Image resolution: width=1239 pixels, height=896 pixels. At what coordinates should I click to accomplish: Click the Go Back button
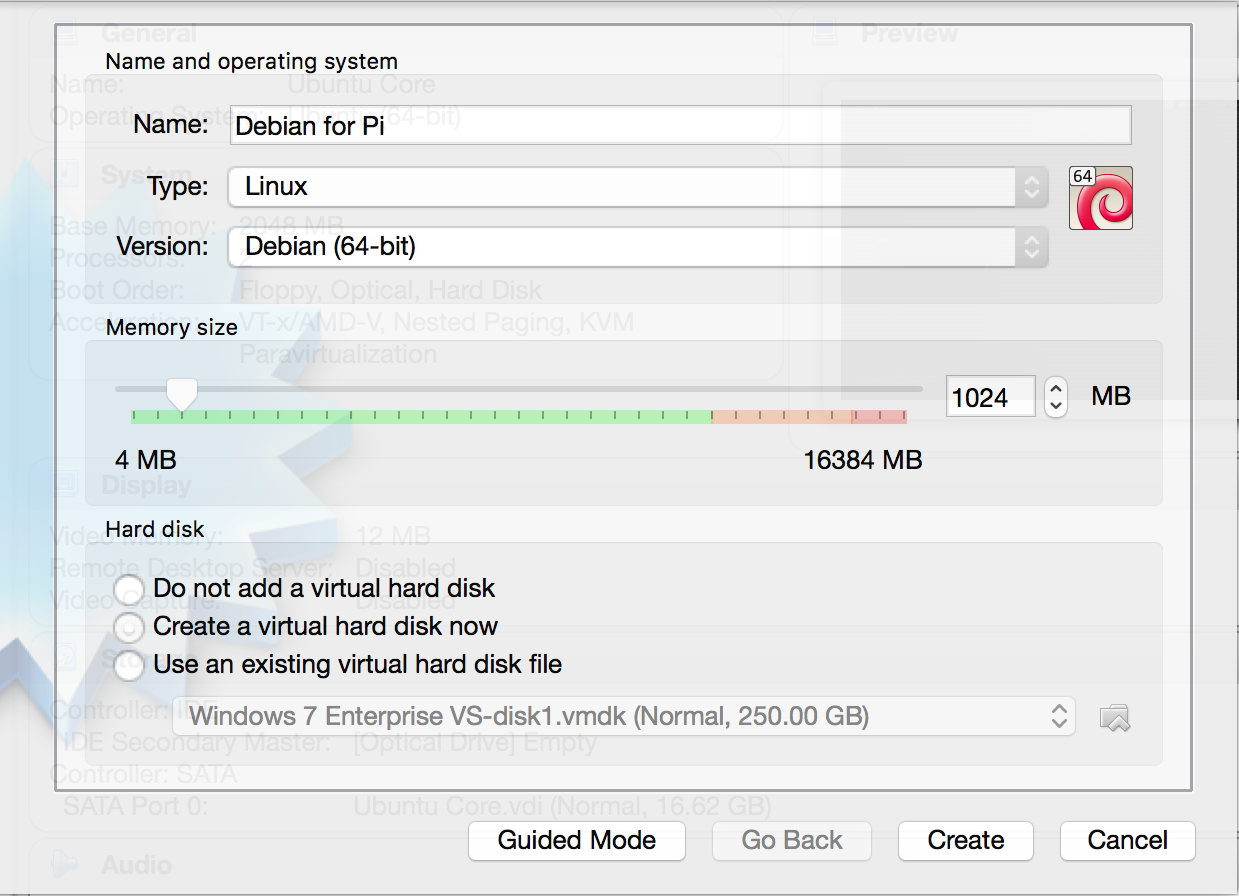(792, 841)
